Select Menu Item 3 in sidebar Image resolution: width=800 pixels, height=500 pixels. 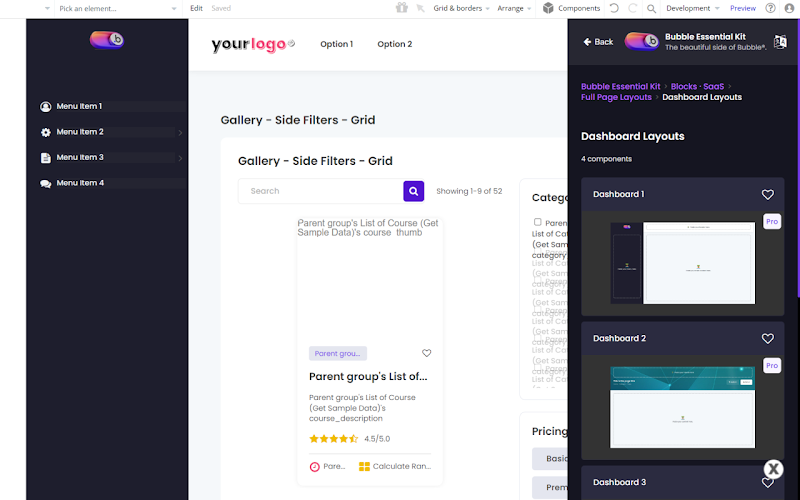80,157
